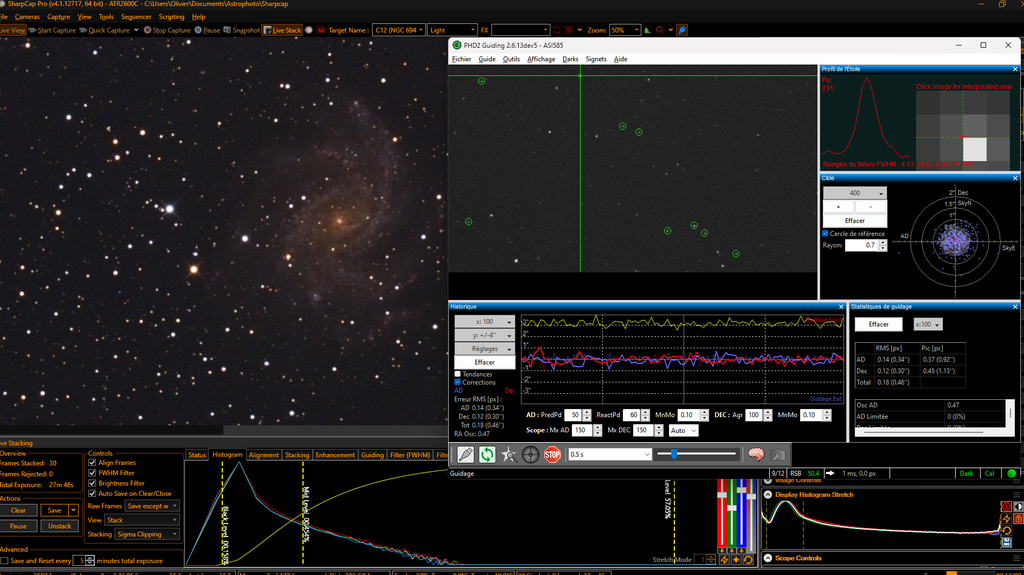Open View Stack dropdown
Screen dimensions: 1024x575
coord(142,520)
